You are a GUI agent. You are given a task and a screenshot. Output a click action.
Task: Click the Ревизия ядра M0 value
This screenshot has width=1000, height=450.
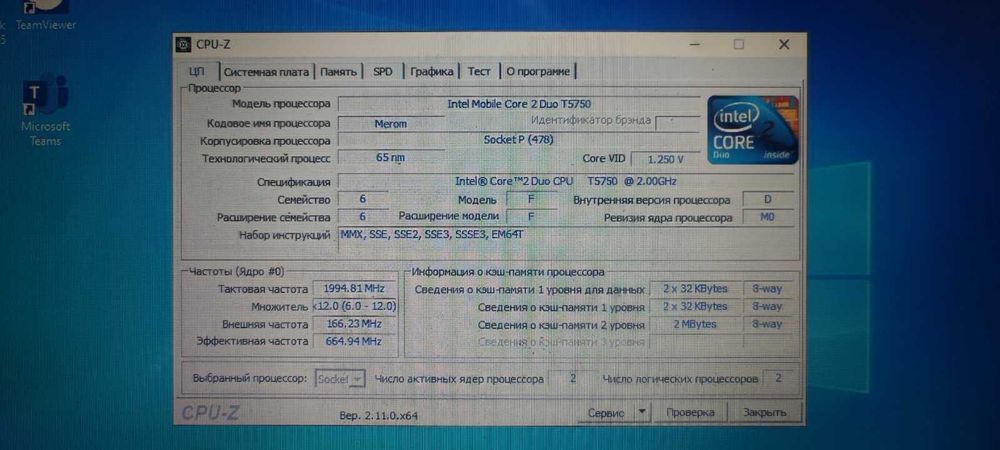click(768, 217)
